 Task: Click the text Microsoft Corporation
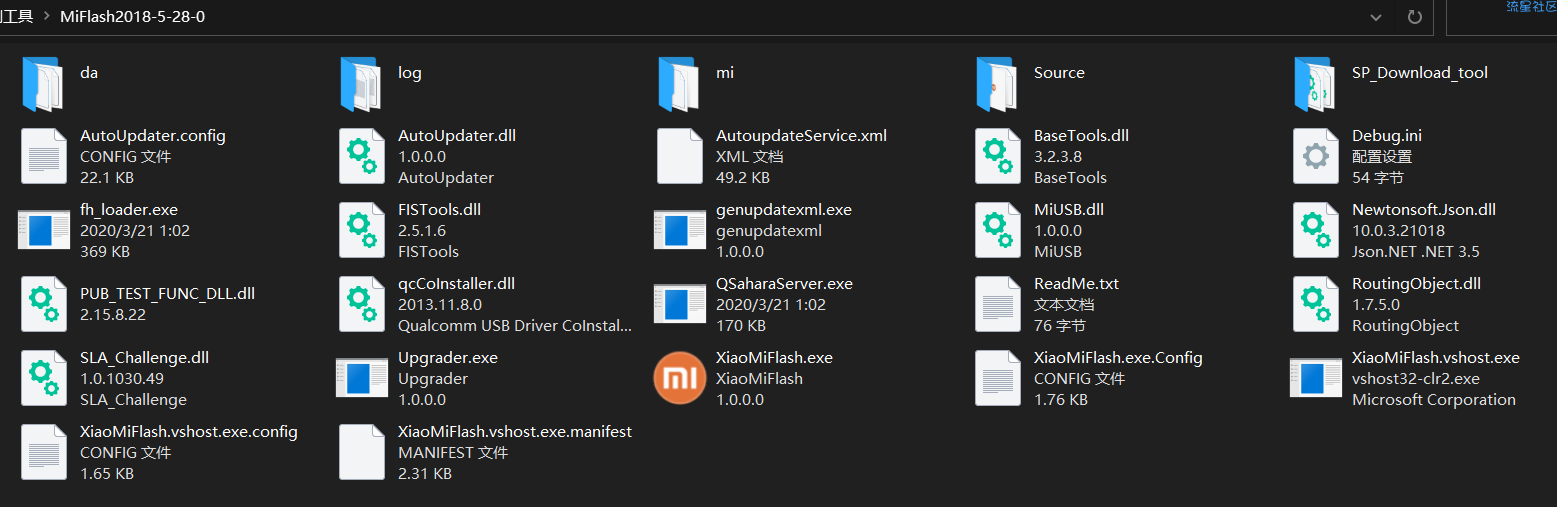pos(1434,400)
